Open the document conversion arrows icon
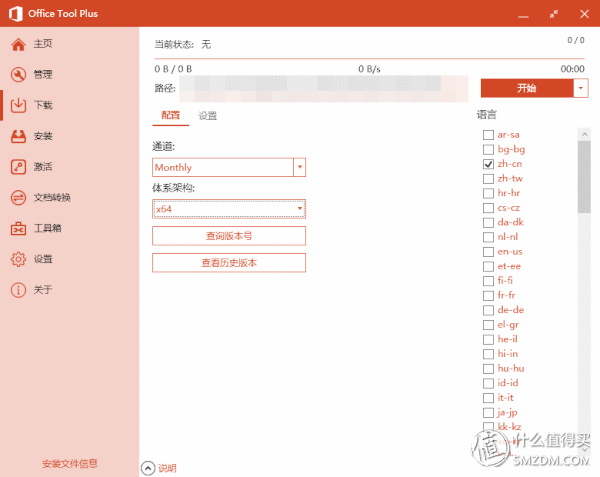 (18, 198)
